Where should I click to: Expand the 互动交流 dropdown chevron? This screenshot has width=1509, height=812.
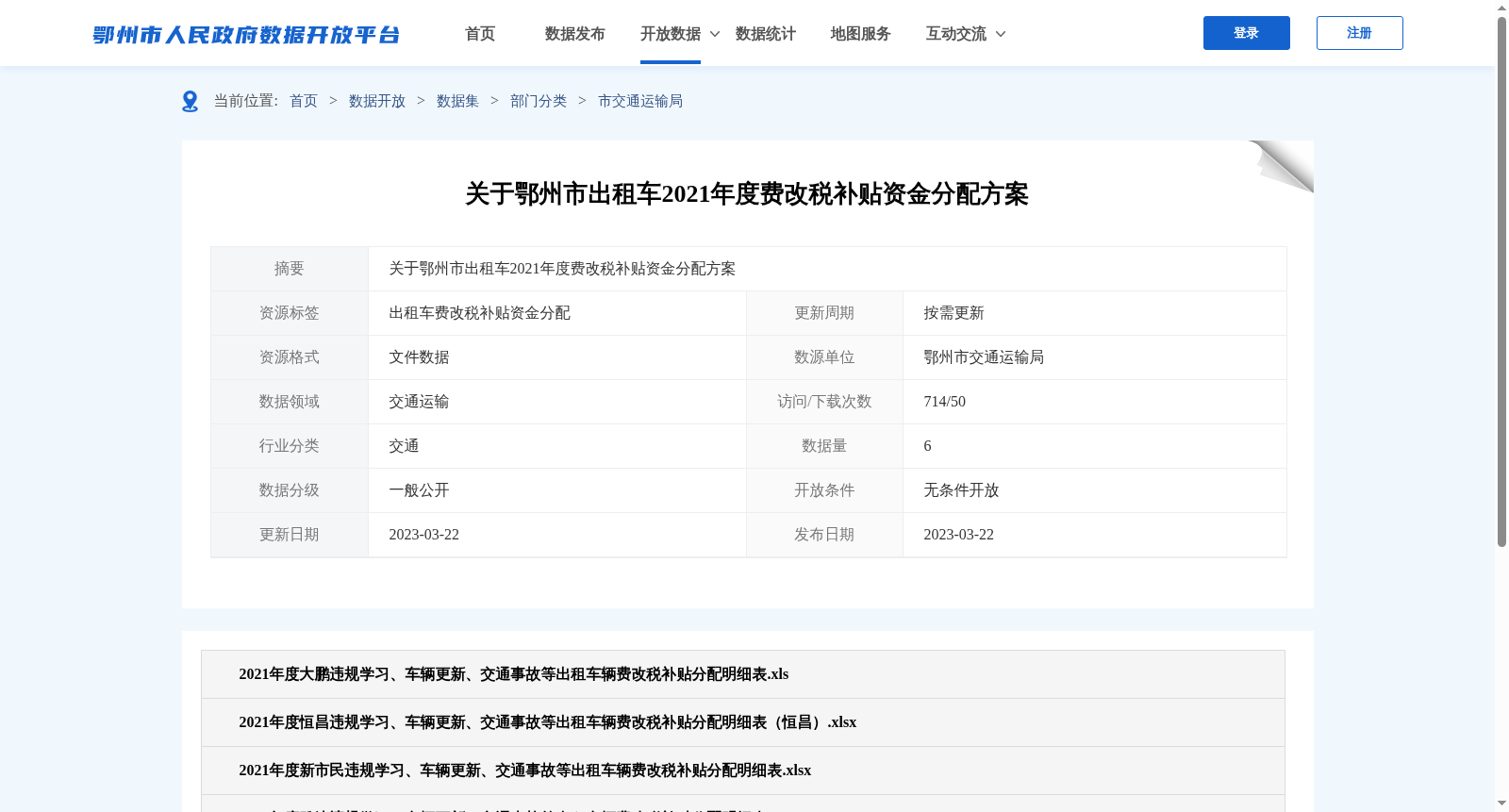(1001, 34)
